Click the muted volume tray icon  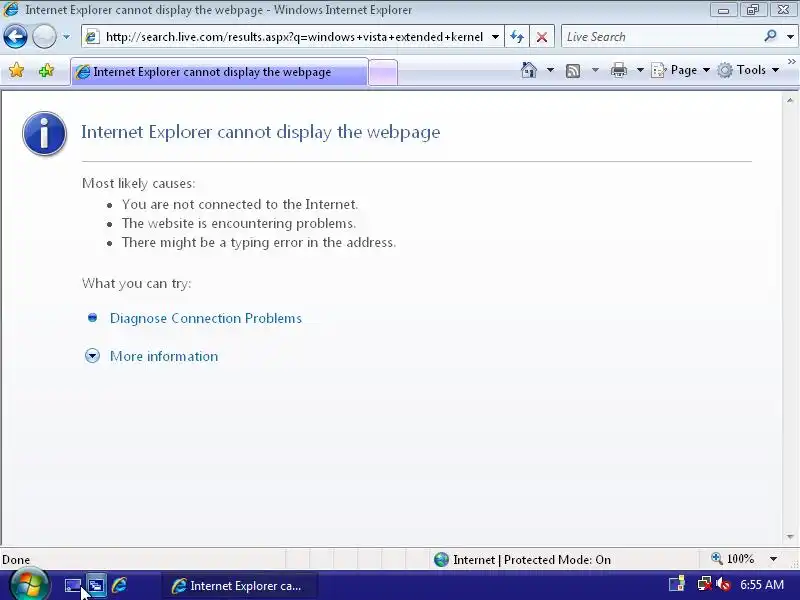(722, 584)
